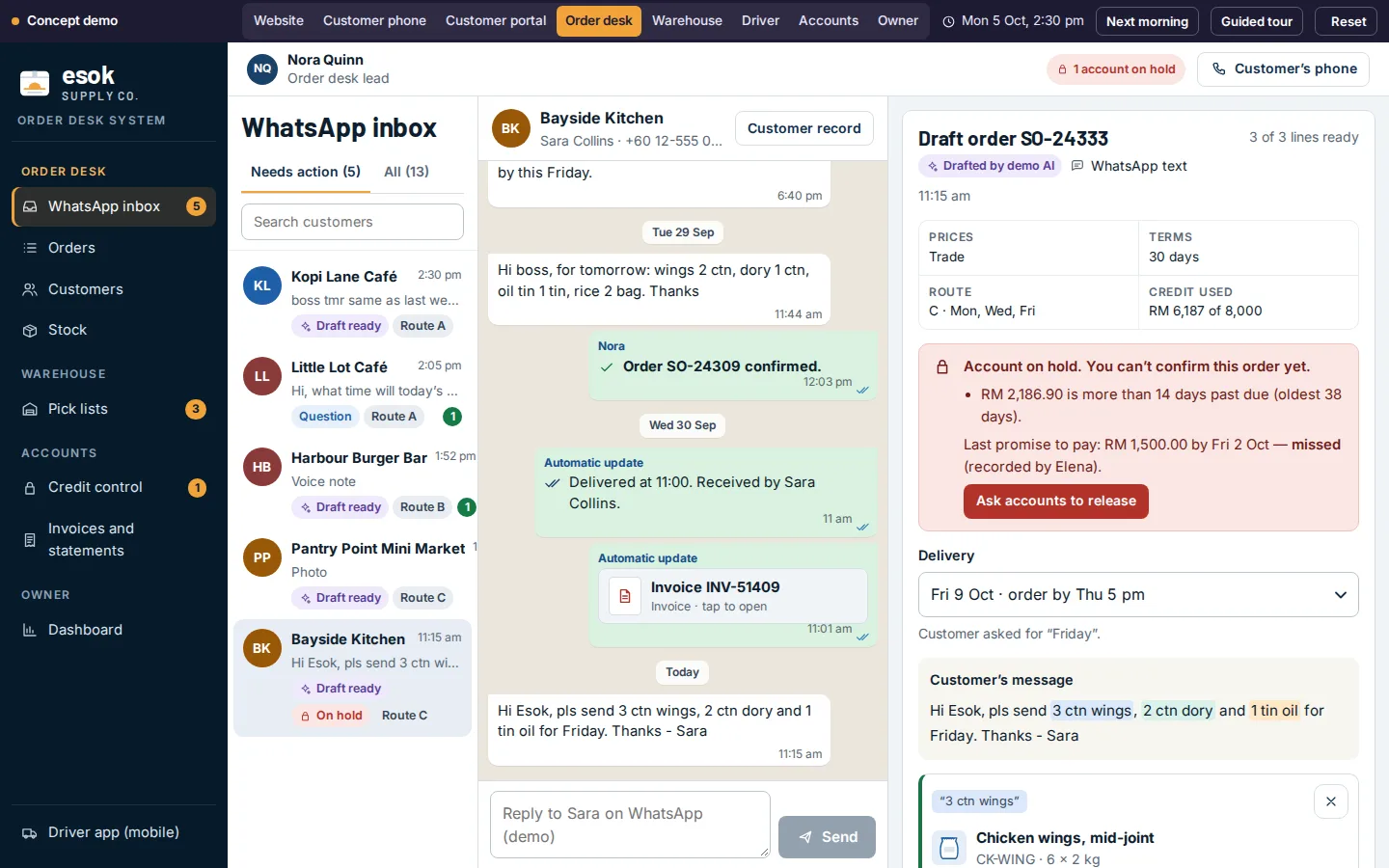
Task: Switch to the Accounts view tab
Action: [829, 21]
